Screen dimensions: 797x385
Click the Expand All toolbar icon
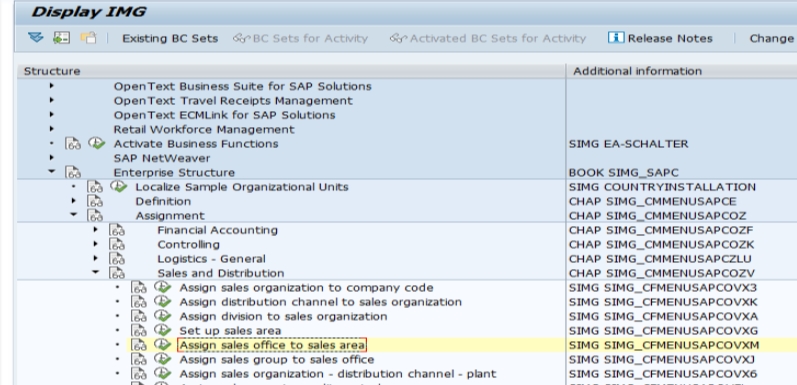click(x=36, y=38)
